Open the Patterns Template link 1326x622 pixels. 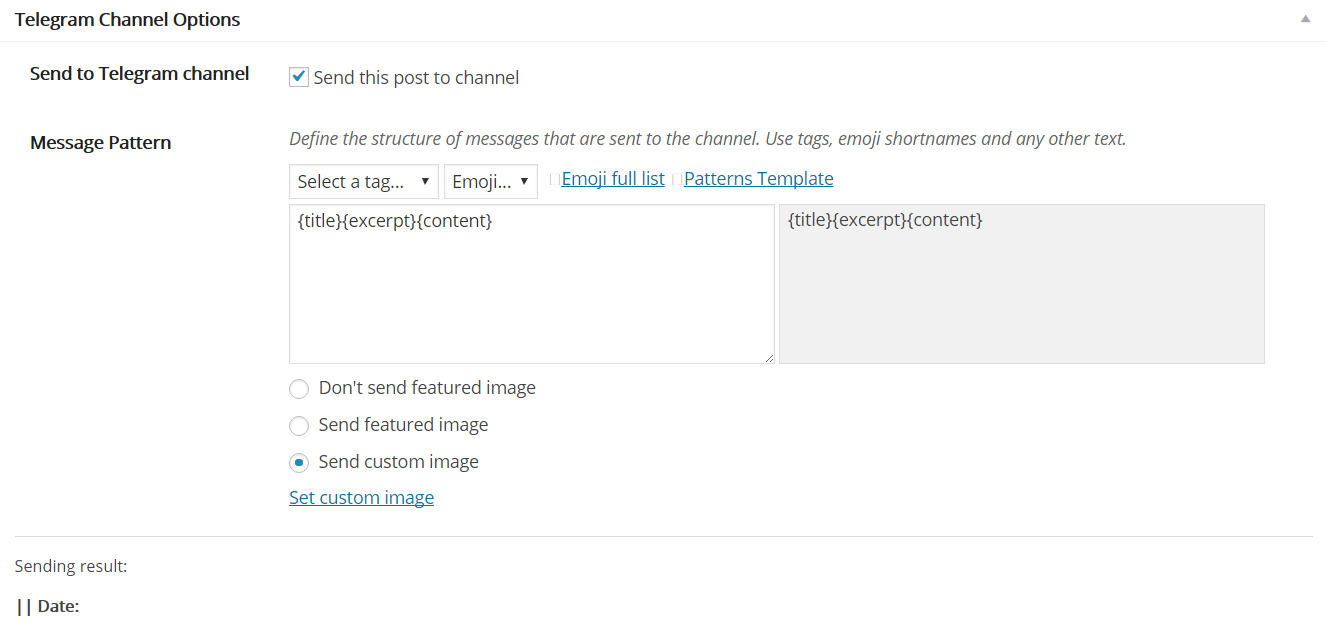pyautogui.click(x=759, y=179)
